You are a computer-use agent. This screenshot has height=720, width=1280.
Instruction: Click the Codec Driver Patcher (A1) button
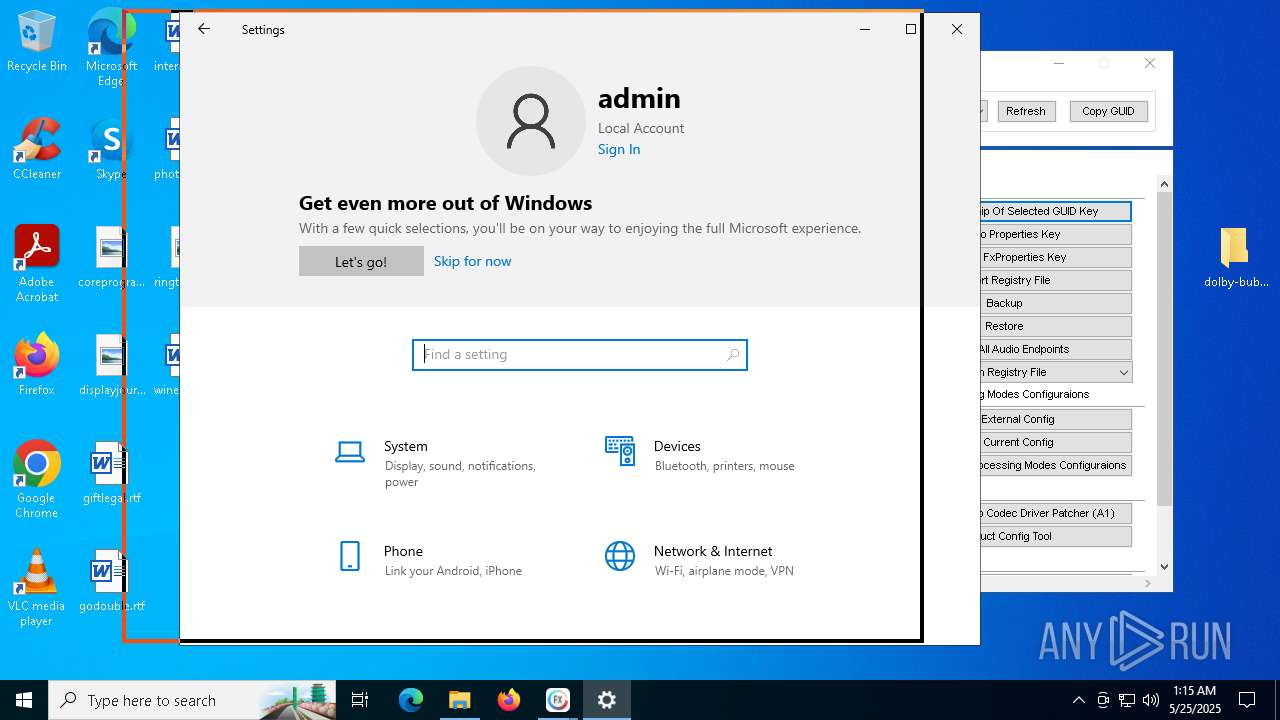(1056, 513)
